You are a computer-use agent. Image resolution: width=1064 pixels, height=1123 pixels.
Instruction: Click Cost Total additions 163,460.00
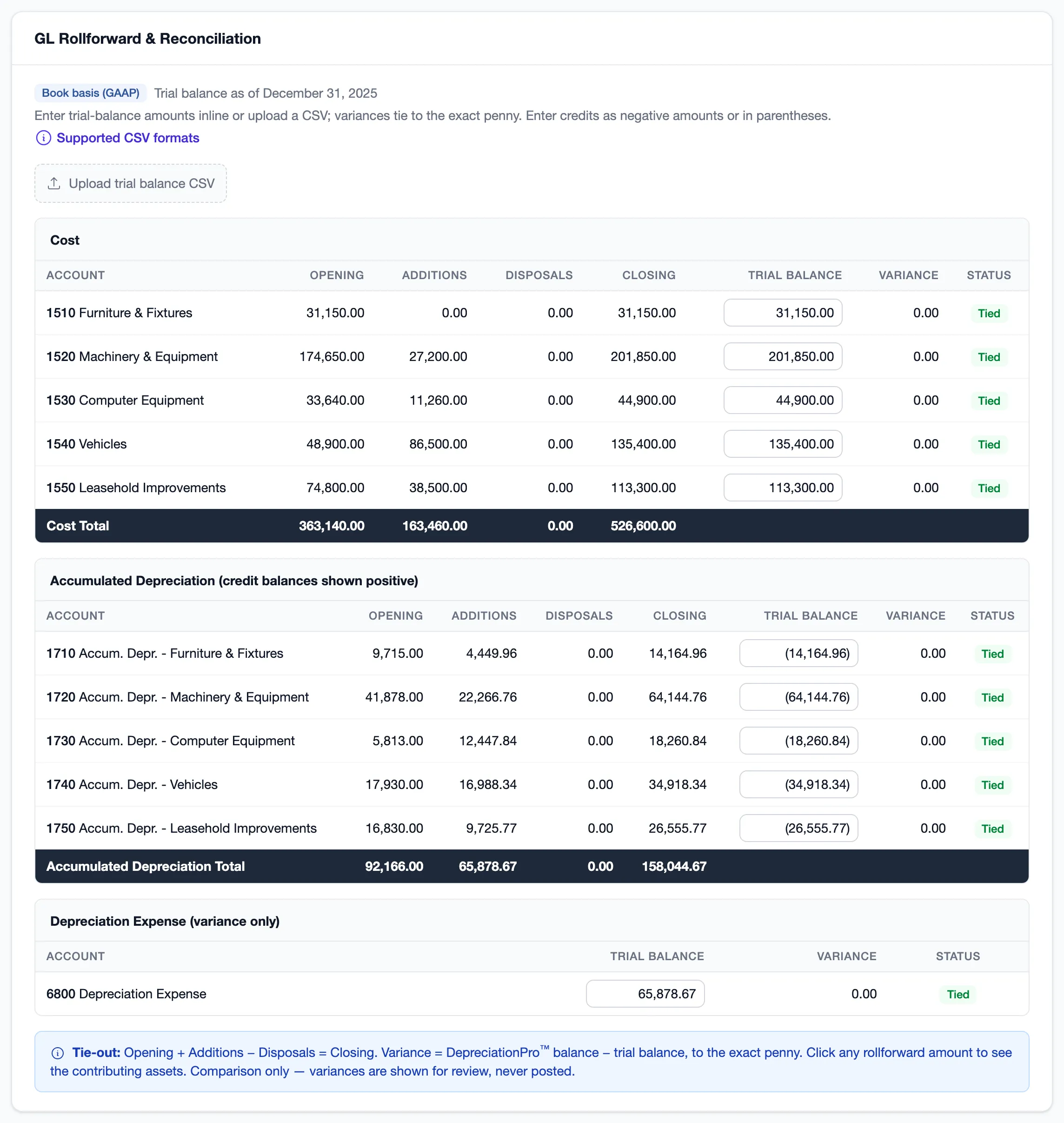(x=434, y=526)
